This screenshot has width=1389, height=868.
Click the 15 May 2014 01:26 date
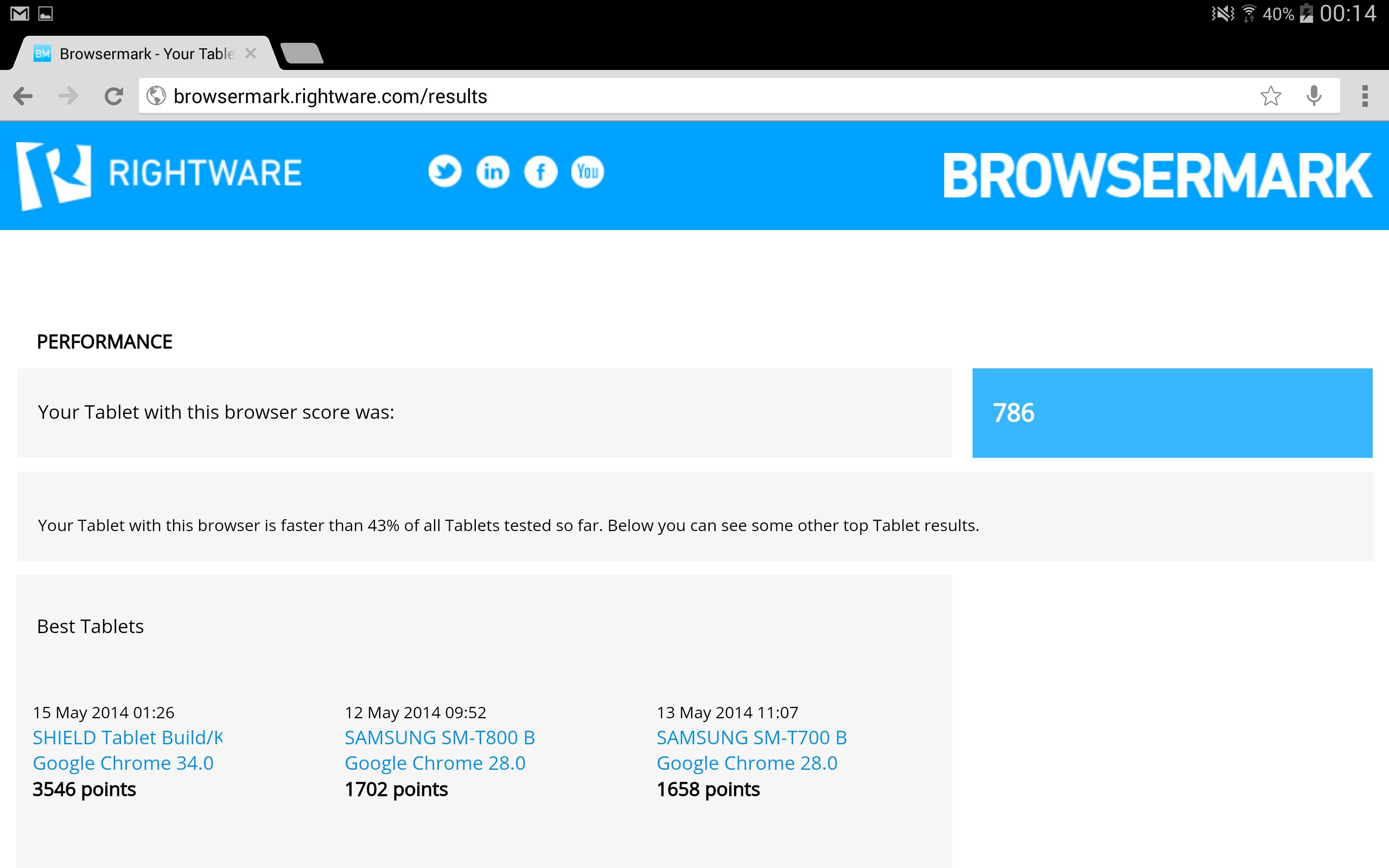tap(103, 712)
